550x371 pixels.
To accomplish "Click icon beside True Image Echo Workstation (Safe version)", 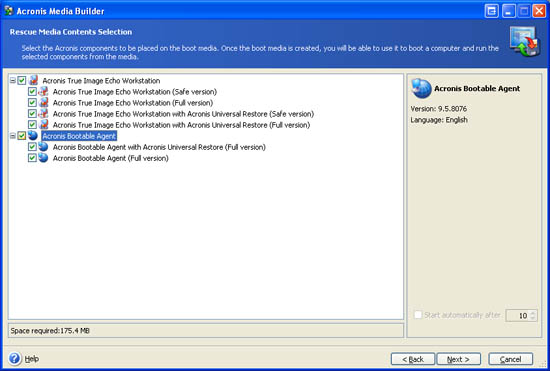I will click(44, 92).
